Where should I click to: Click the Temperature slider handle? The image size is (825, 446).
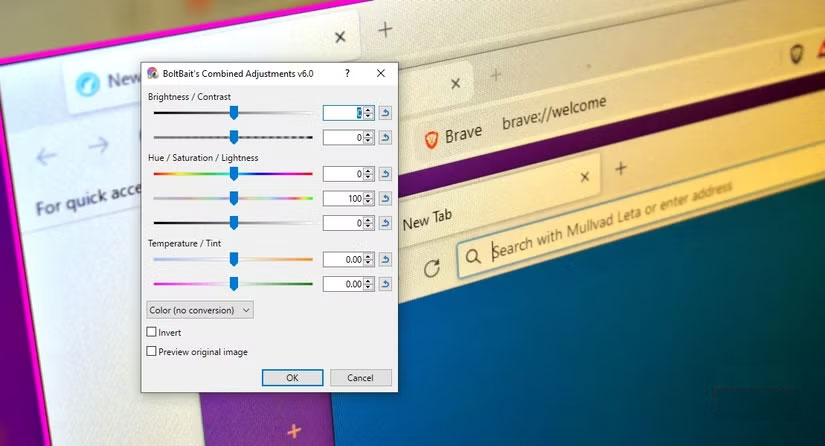pyautogui.click(x=234, y=259)
